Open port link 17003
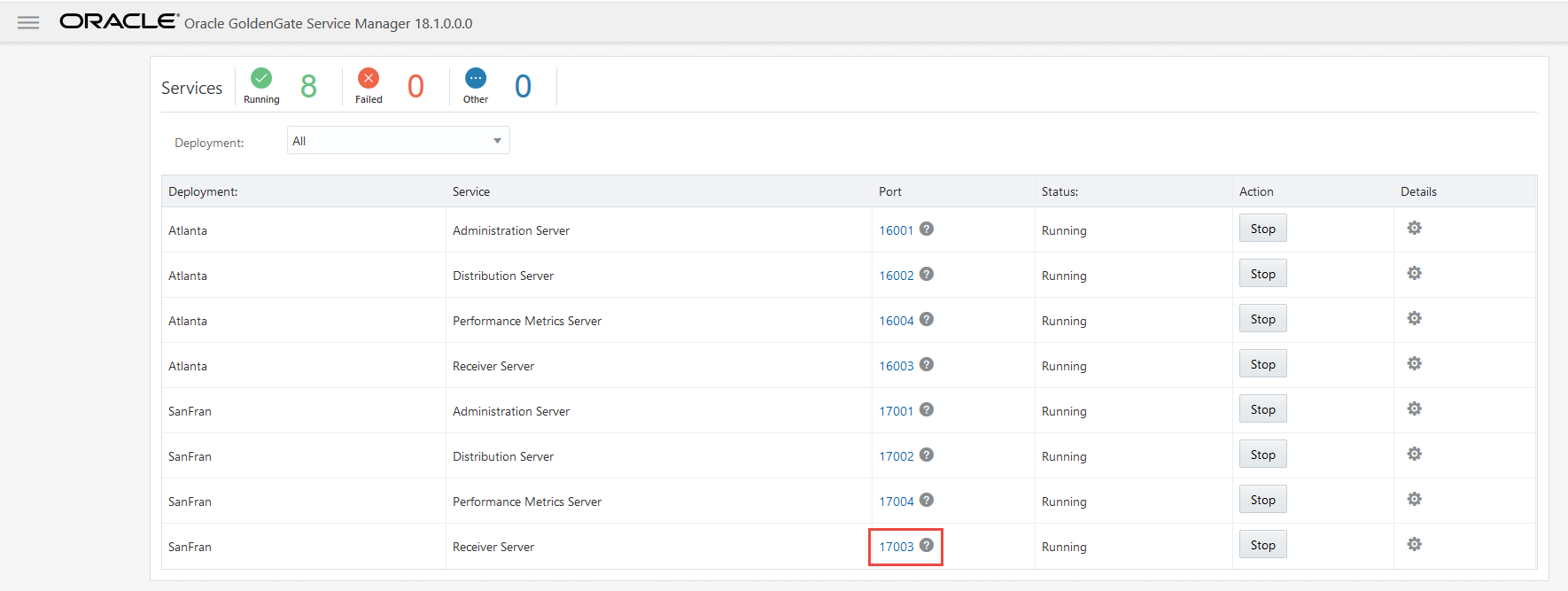The width and height of the screenshot is (1568, 591). (896, 547)
